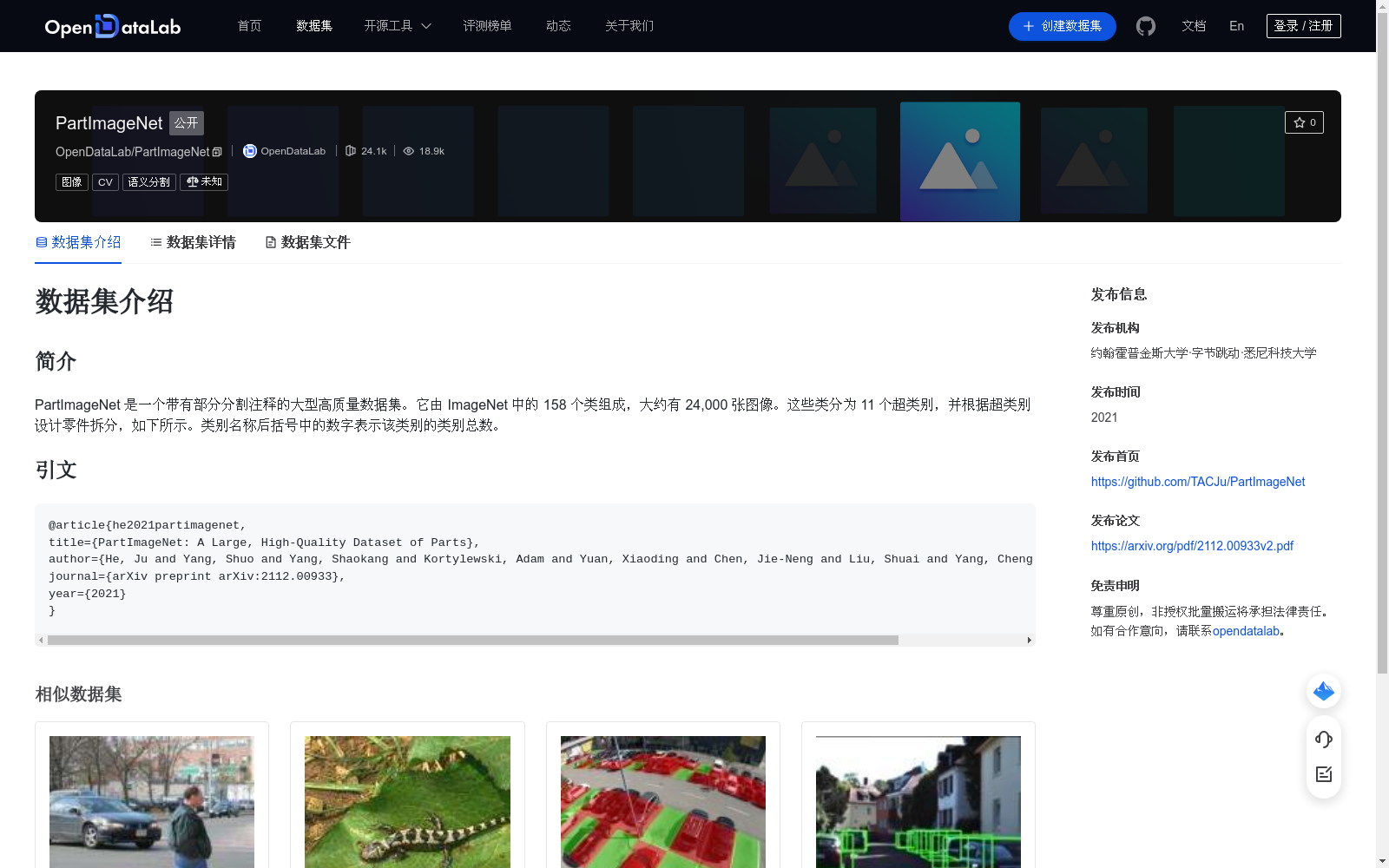Click the @article{he2021partimagenet citation line
The height and width of the screenshot is (868, 1389).
tap(148, 525)
